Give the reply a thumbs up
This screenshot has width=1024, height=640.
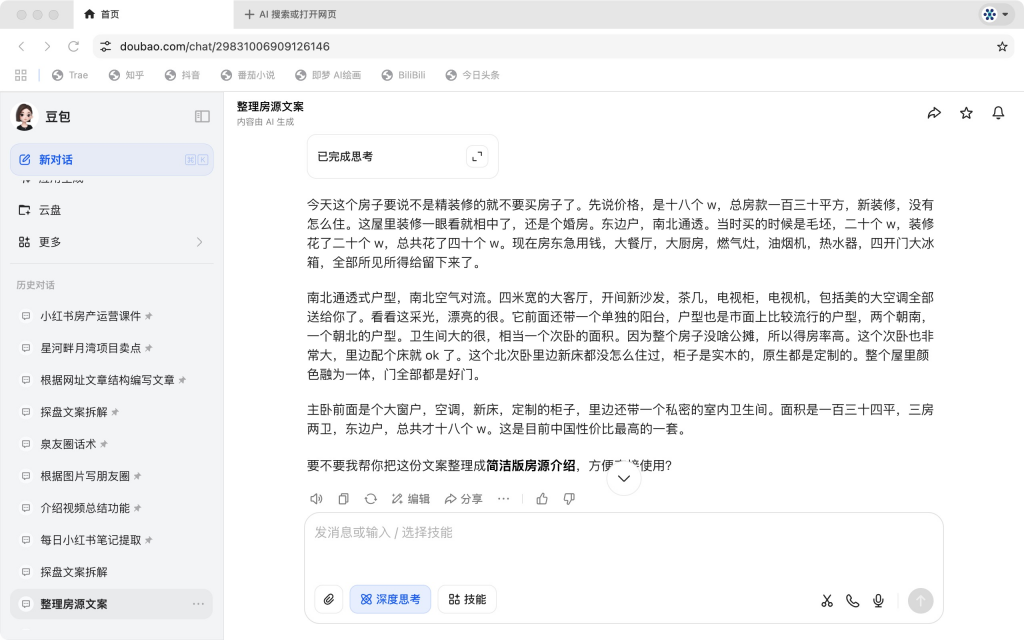pyautogui.click(x=541, y=498)
